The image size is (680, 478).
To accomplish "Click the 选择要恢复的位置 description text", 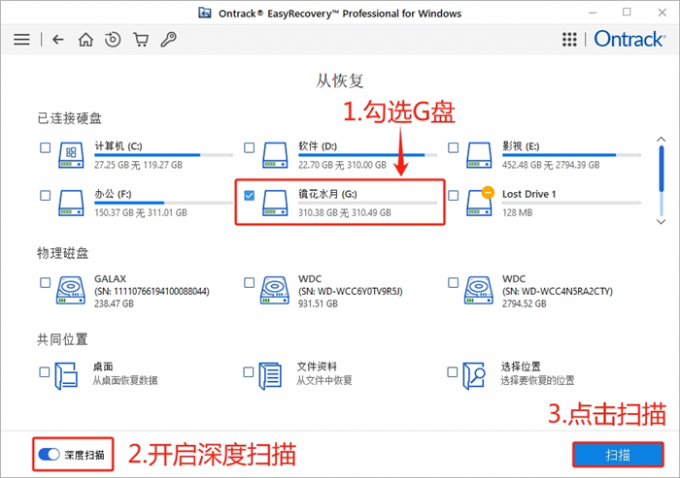I will pyautogui.click(x=537, y=380).
